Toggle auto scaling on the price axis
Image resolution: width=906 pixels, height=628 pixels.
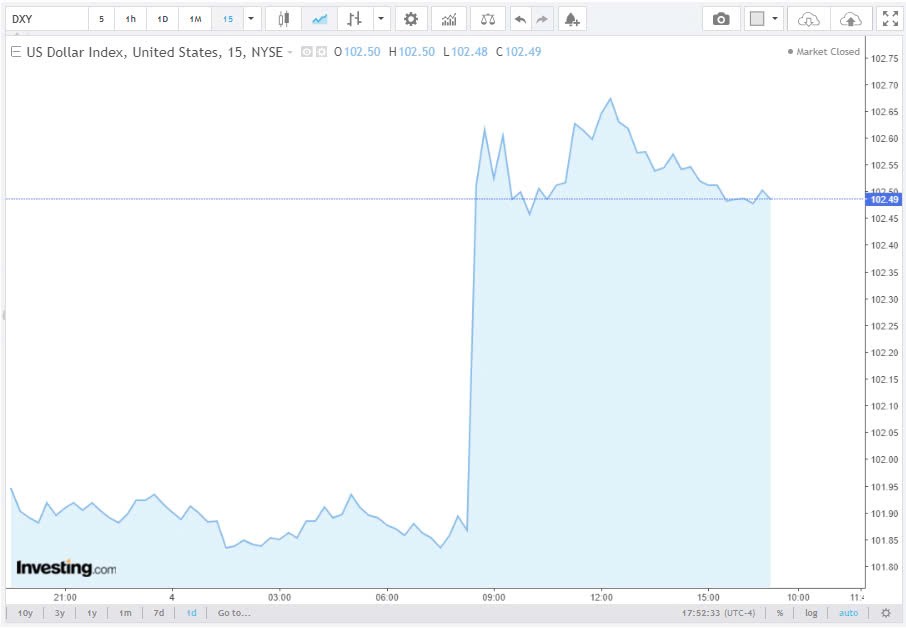point(848,612)
